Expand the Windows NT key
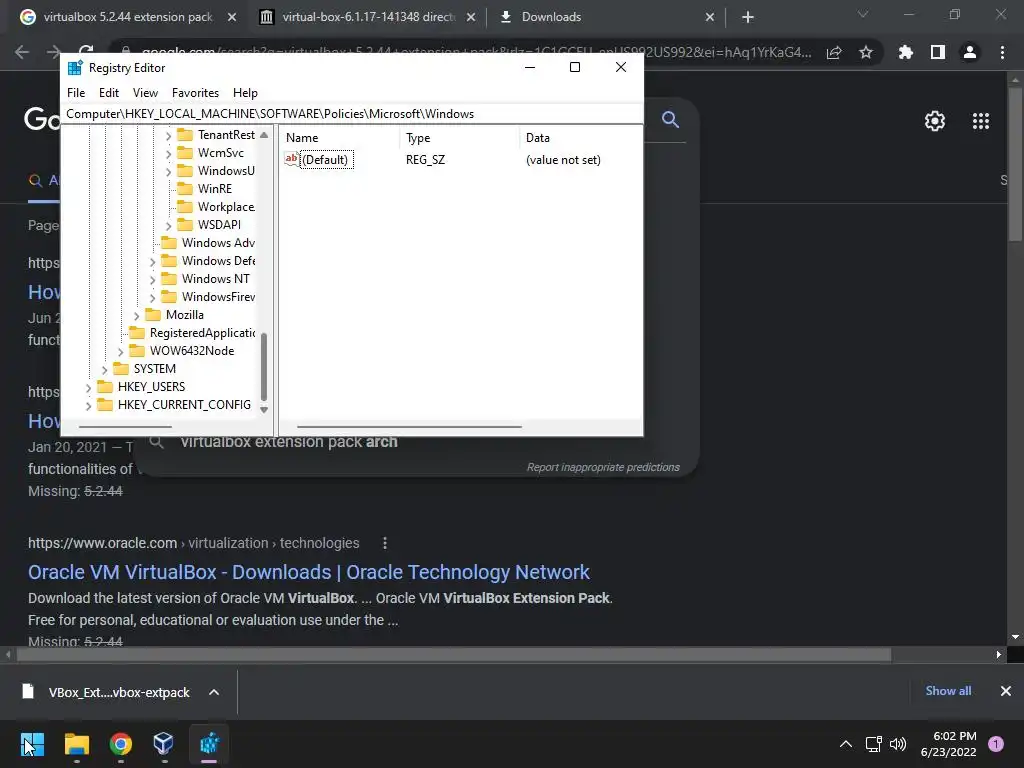 click(152, 280)
